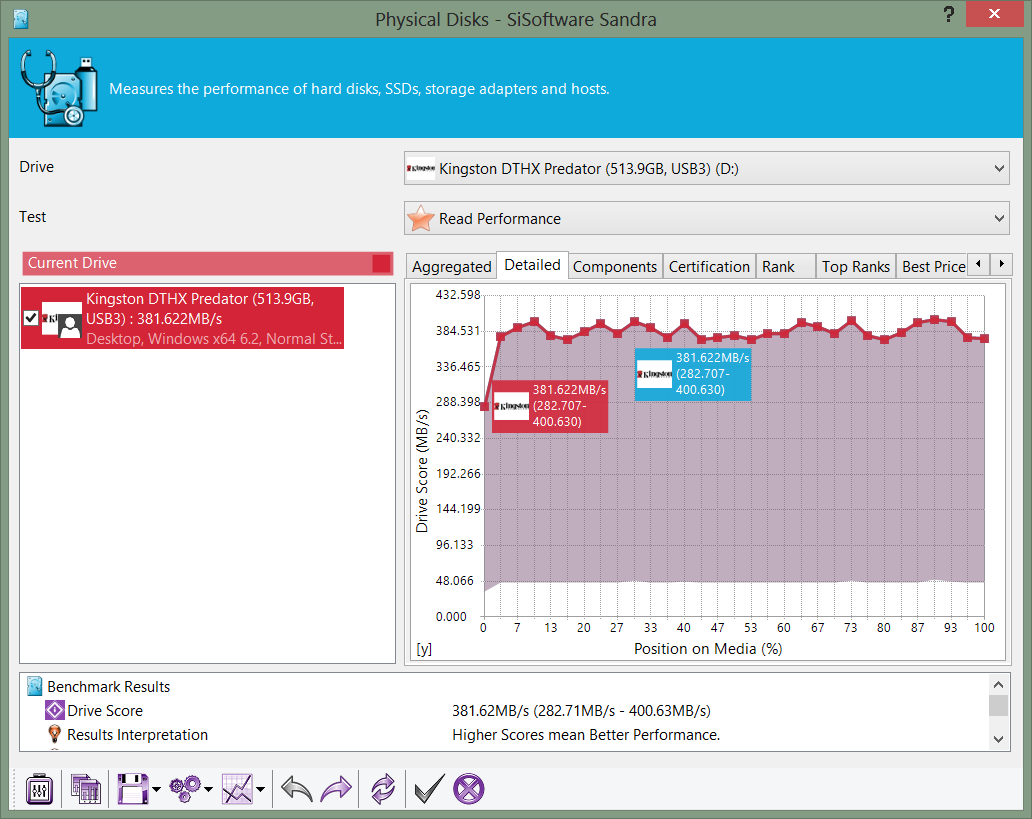1032x819 pixels.
Task: Select the Kingston DTHX Predator list entry
Action: click(x=182, y=318)
